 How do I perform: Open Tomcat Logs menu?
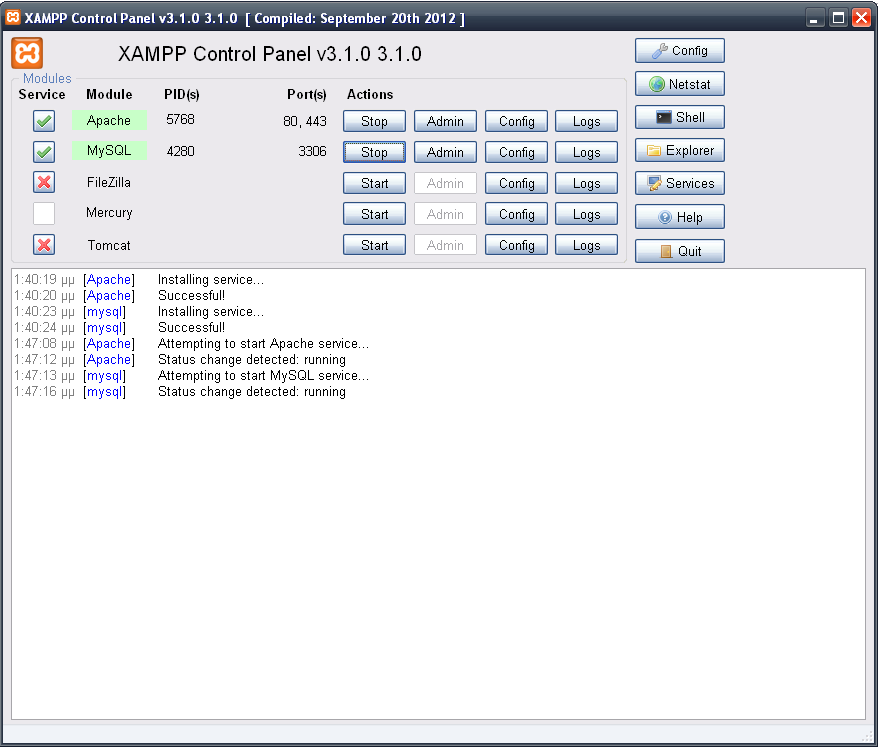point(586,245)
